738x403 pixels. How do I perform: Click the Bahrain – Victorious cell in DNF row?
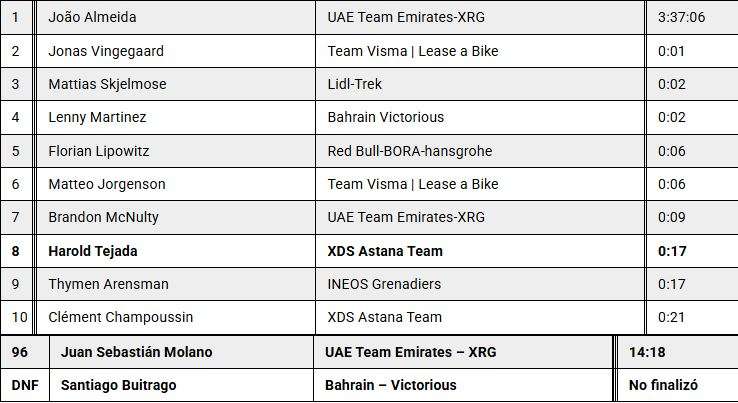[390, 385]
